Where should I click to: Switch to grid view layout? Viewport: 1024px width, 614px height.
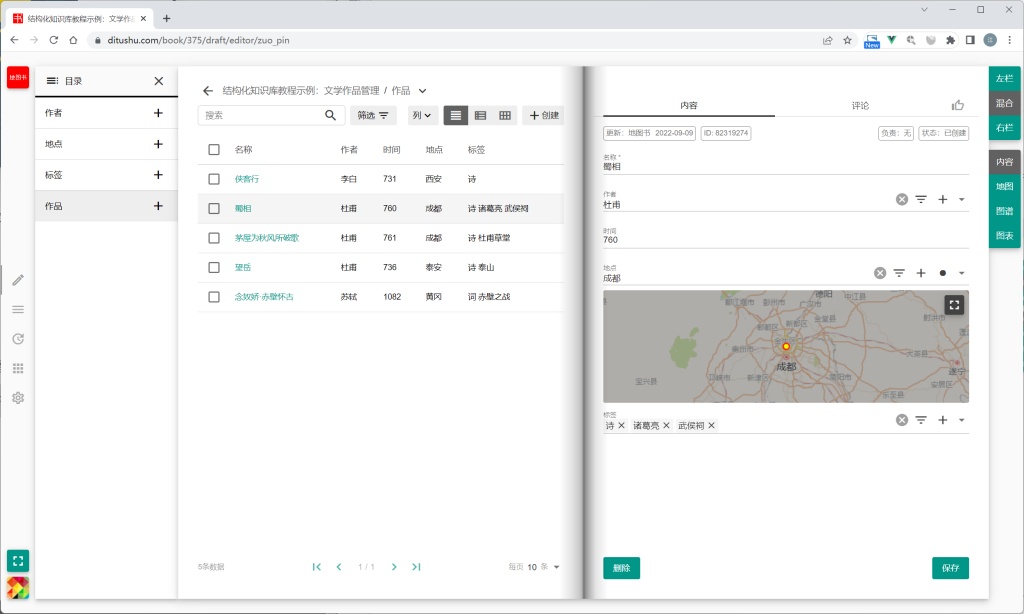pyautogui.click(x=505, y=115)
